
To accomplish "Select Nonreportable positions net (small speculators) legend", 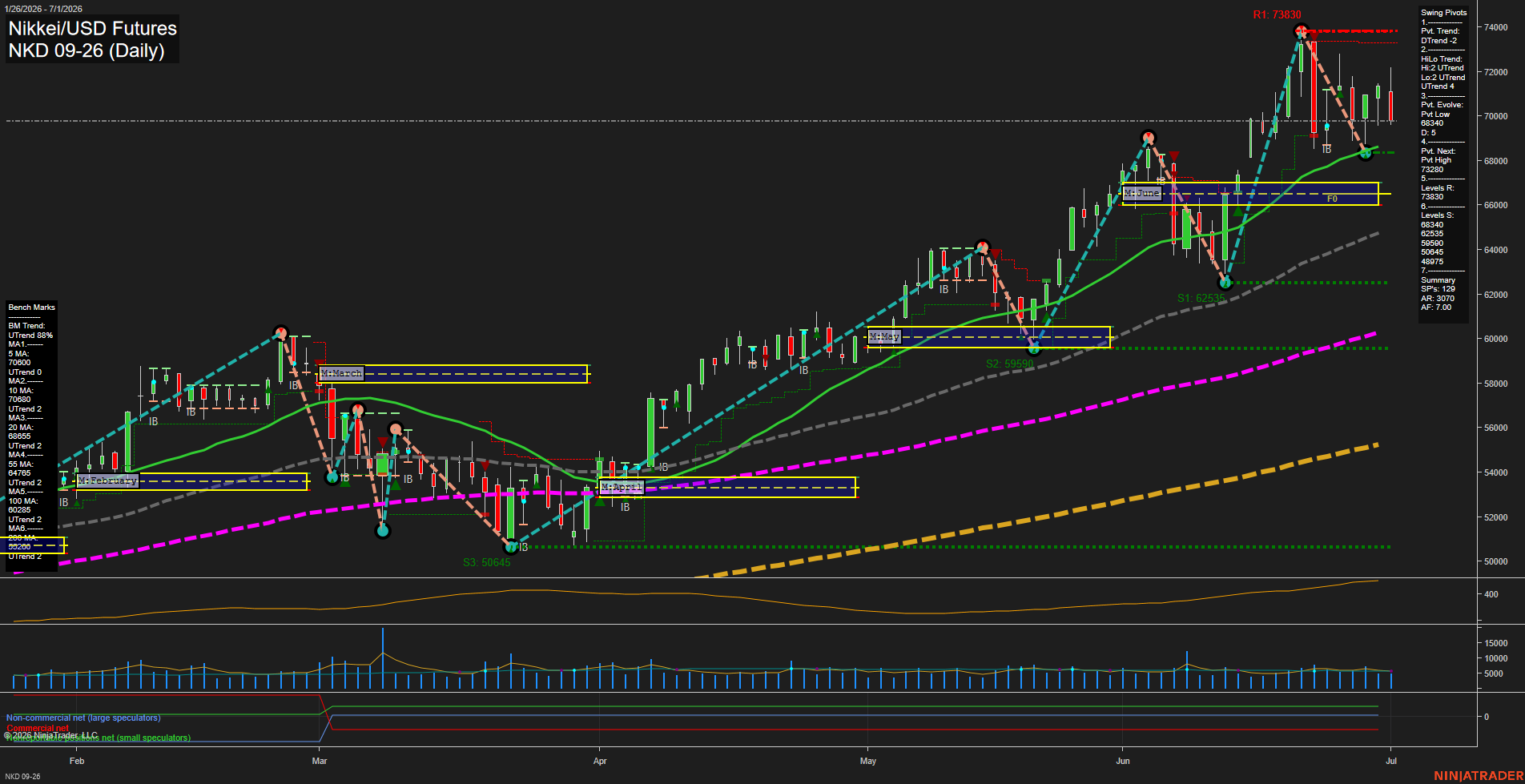I will [99, 738].
